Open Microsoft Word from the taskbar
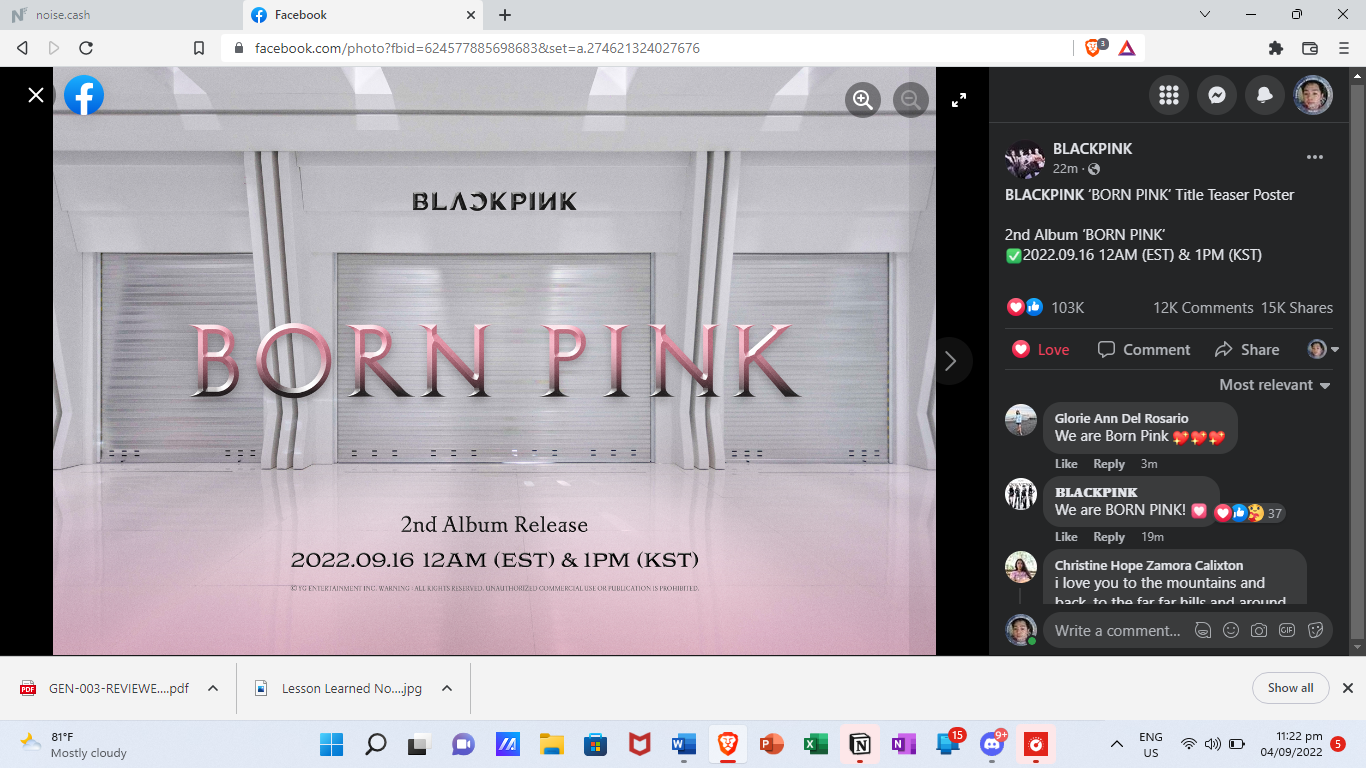Image resolution: width=1366 pixels, height=768 pixels. pyautogui.click(x=683, y=745)
